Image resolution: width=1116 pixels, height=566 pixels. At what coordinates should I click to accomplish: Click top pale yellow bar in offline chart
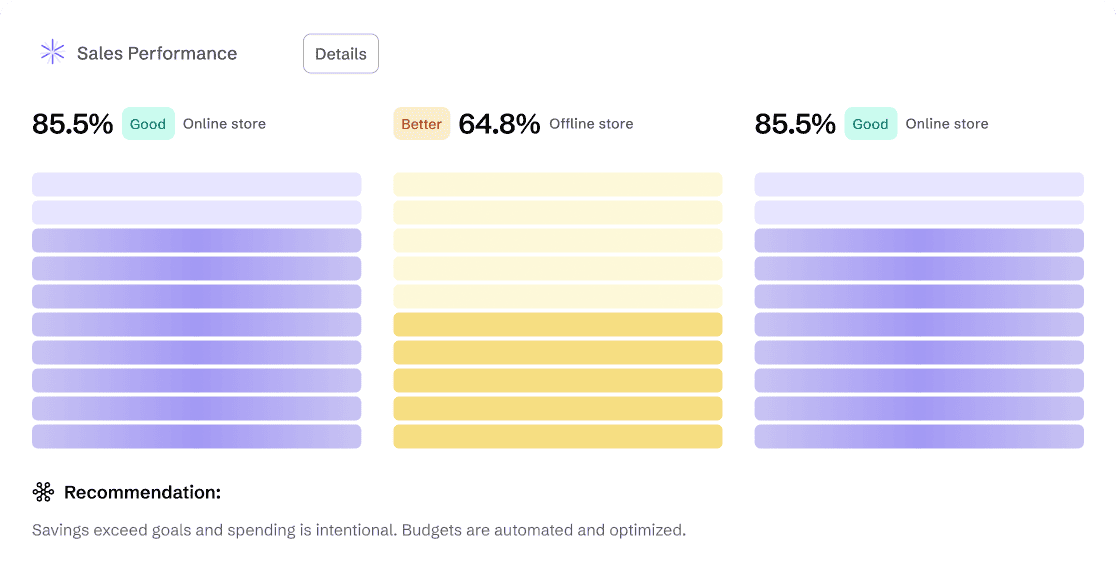point(557,184)
